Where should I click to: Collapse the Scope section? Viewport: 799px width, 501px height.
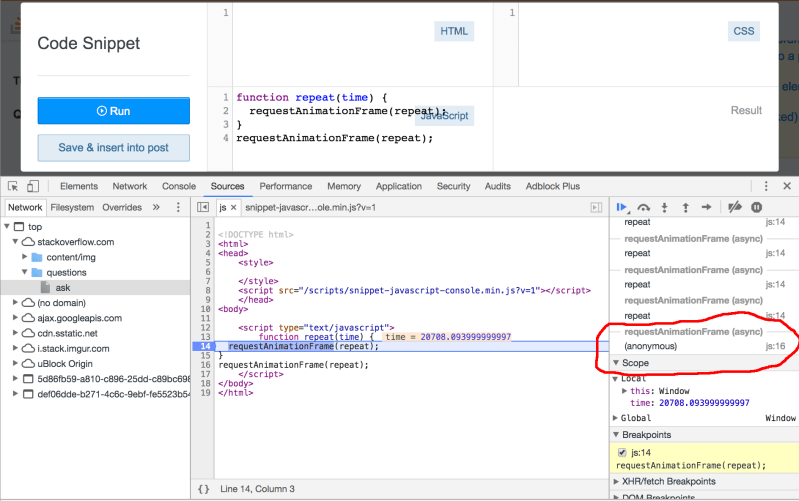[x=616, y=363]
